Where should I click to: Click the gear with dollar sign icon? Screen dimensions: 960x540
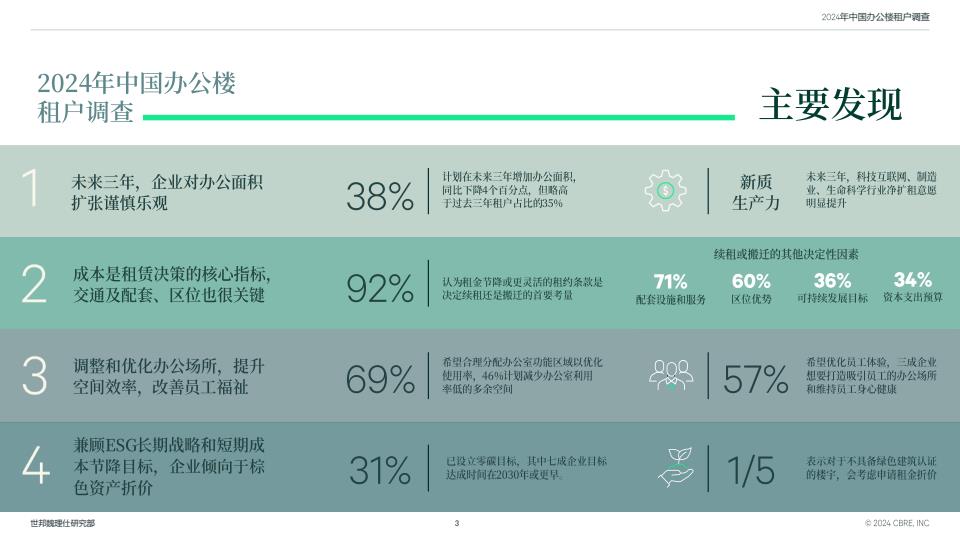tap(665, 191)
